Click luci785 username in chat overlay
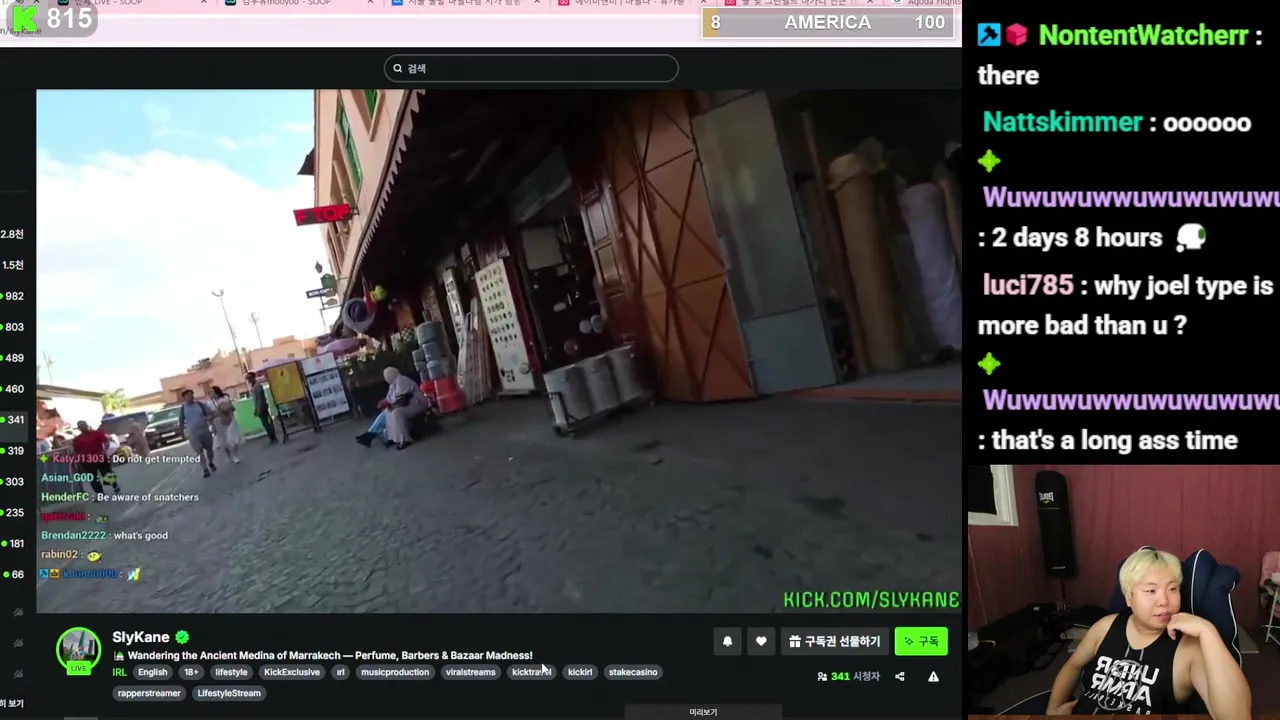The image size is (1280, 720). (1028, 285)
